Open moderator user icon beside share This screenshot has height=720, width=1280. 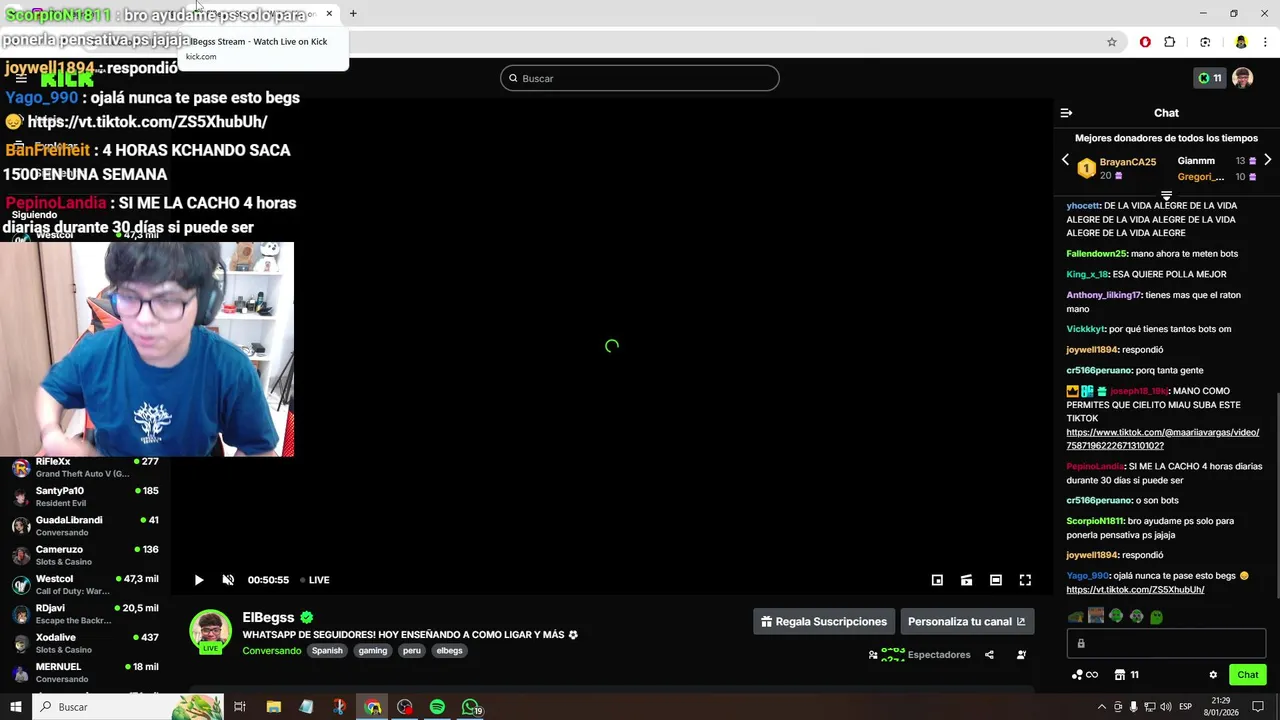[x=1021, y=655]
